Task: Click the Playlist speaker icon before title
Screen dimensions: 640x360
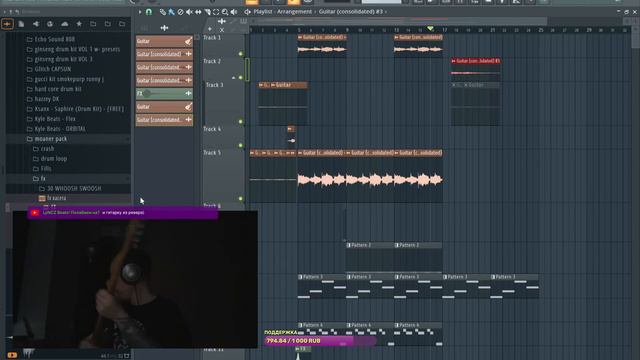Action: coord(247,12)
